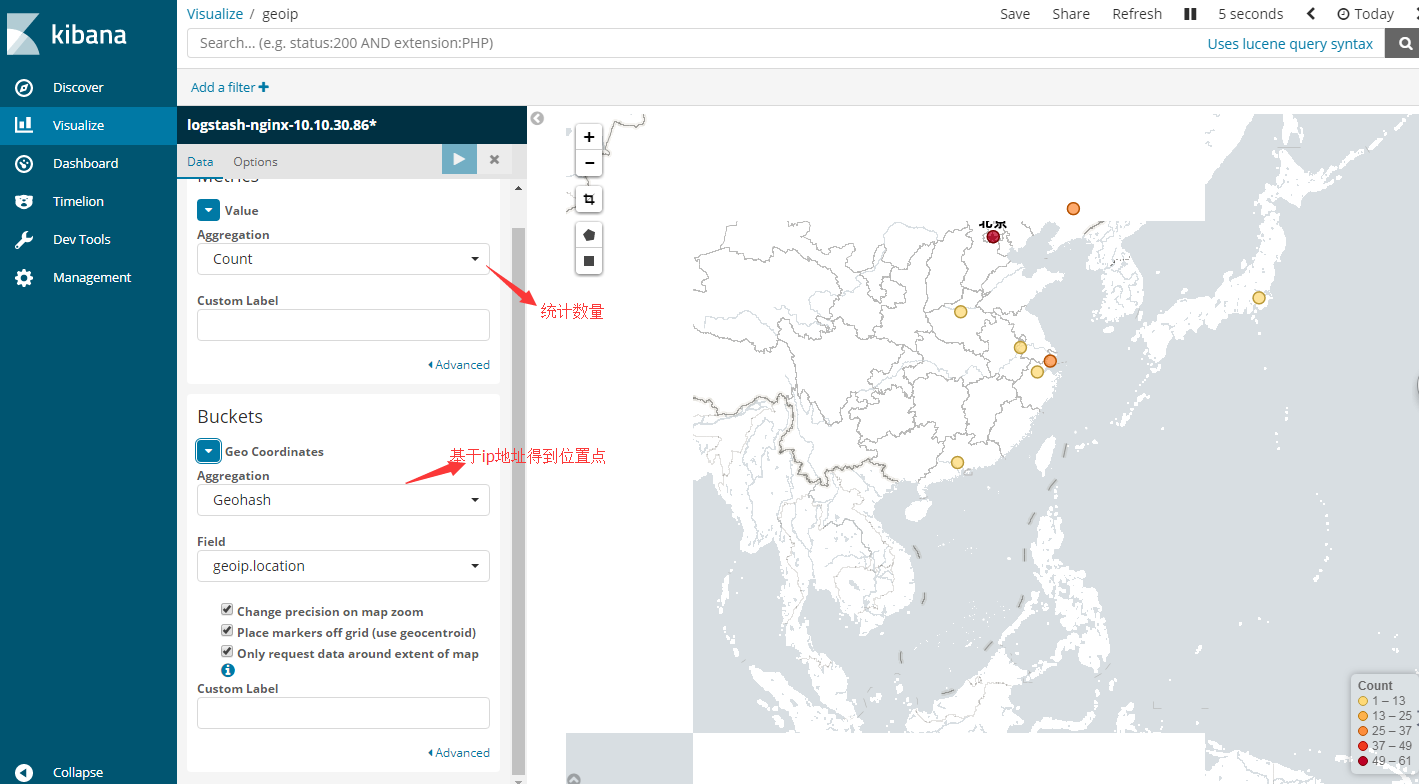The width and height of the screenshot is (1419, 784).
Task: Click the Count legend title
Action: click(x=1375, y=685)
